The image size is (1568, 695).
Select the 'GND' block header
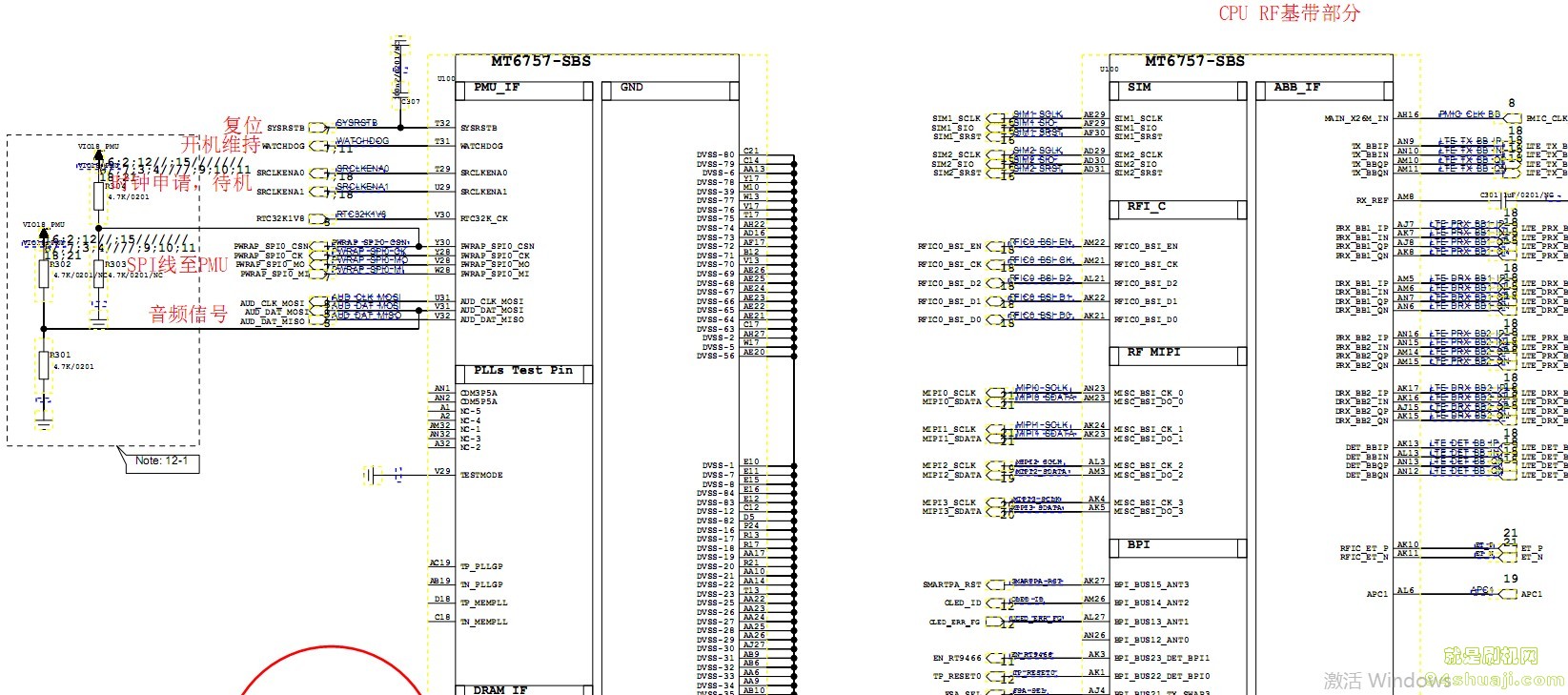671,90
